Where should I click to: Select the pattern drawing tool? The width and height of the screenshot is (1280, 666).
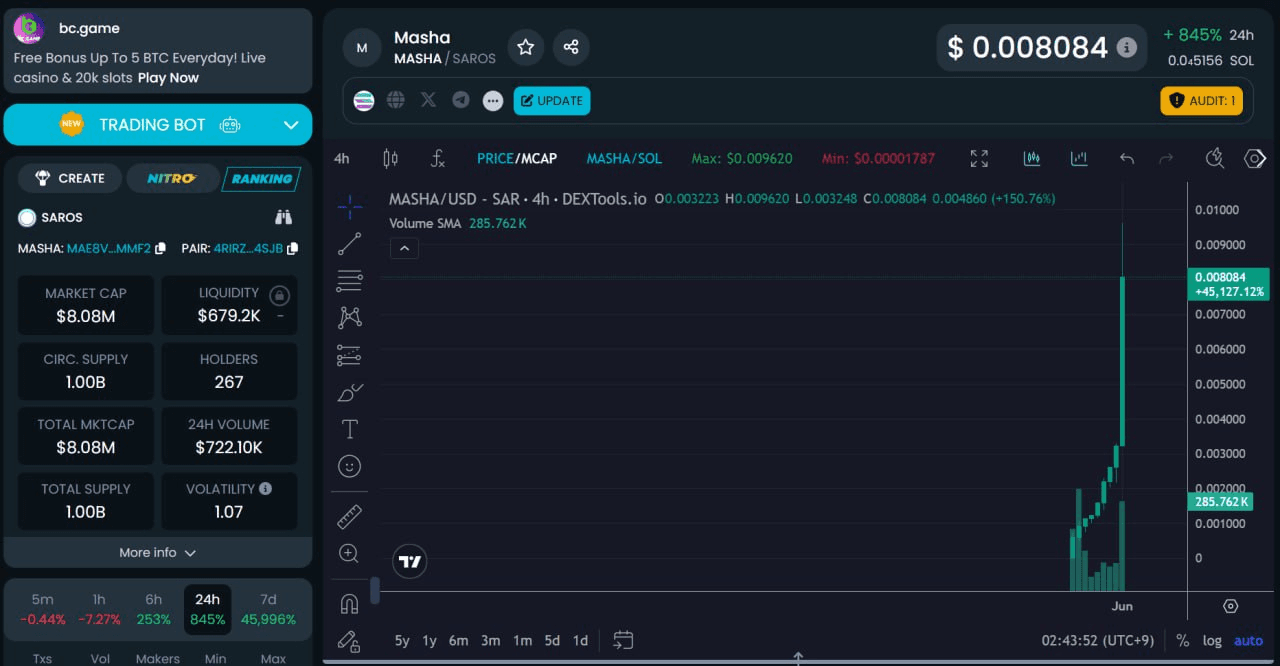(x=350, y=317)
